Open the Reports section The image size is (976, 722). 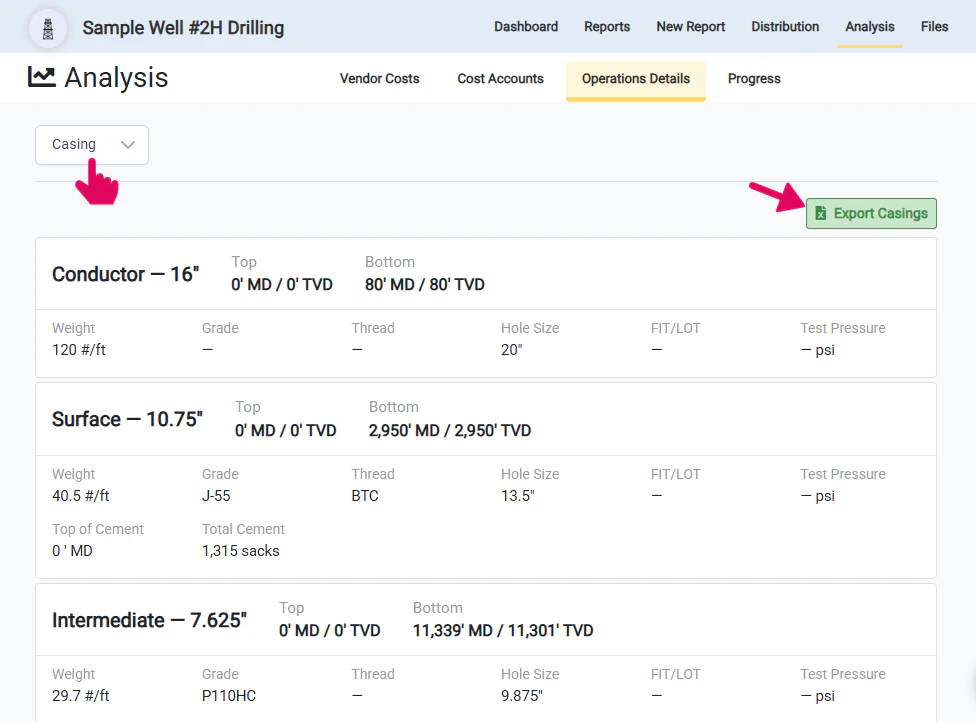coord(607,27)
